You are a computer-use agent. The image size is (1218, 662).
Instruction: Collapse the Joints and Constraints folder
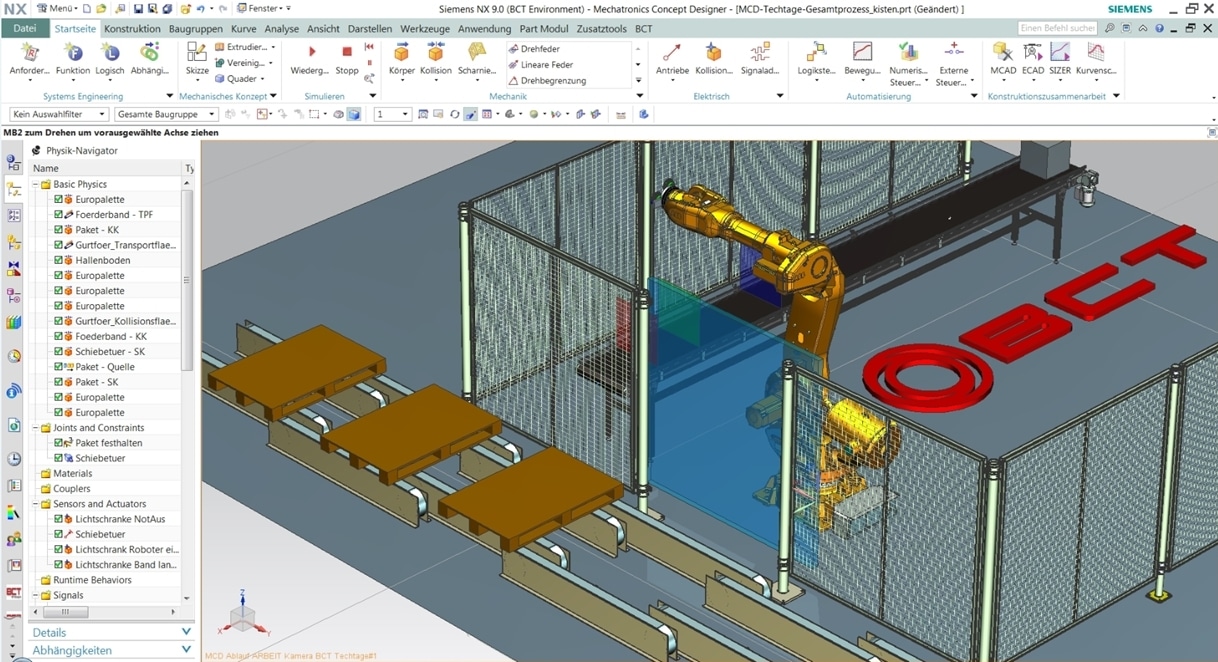tap(35, 428)
